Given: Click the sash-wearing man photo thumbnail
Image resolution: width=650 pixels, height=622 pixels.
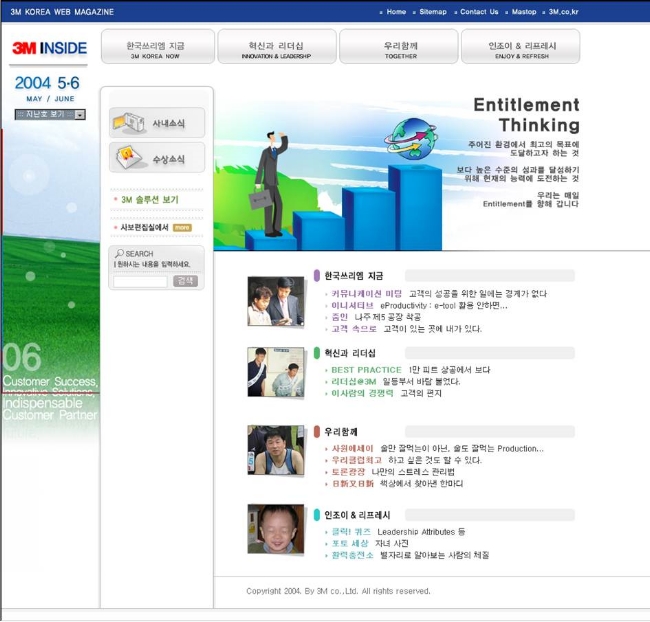Looking at the screenshot, I should point(276,372).
